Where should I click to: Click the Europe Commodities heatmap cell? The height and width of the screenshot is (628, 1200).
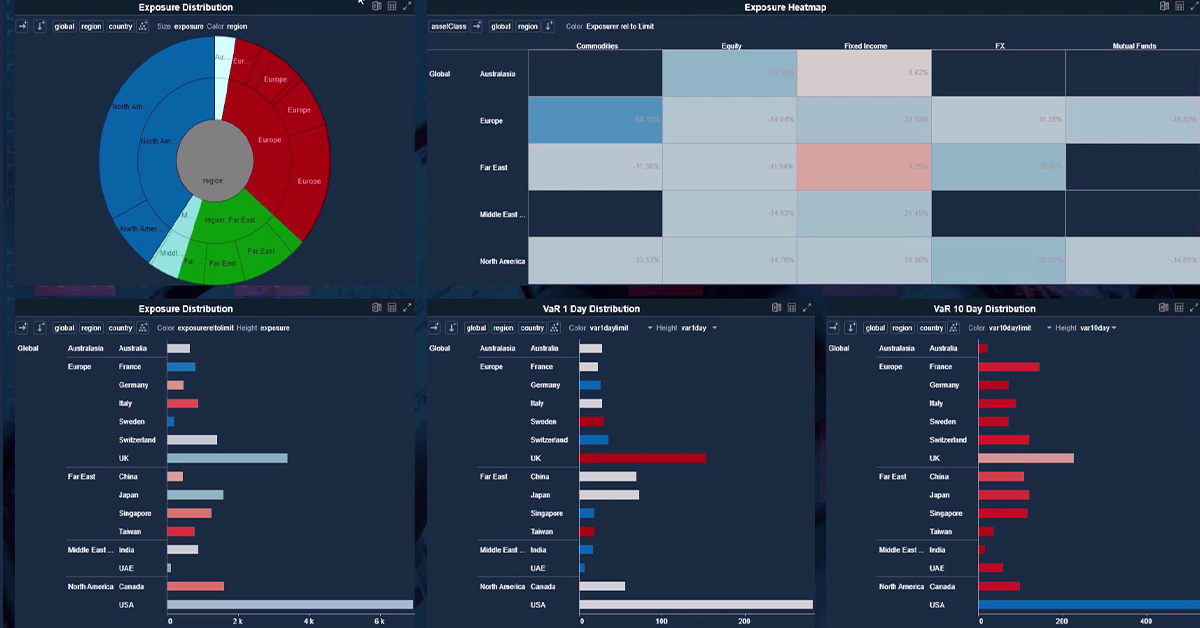pos(595,120)
